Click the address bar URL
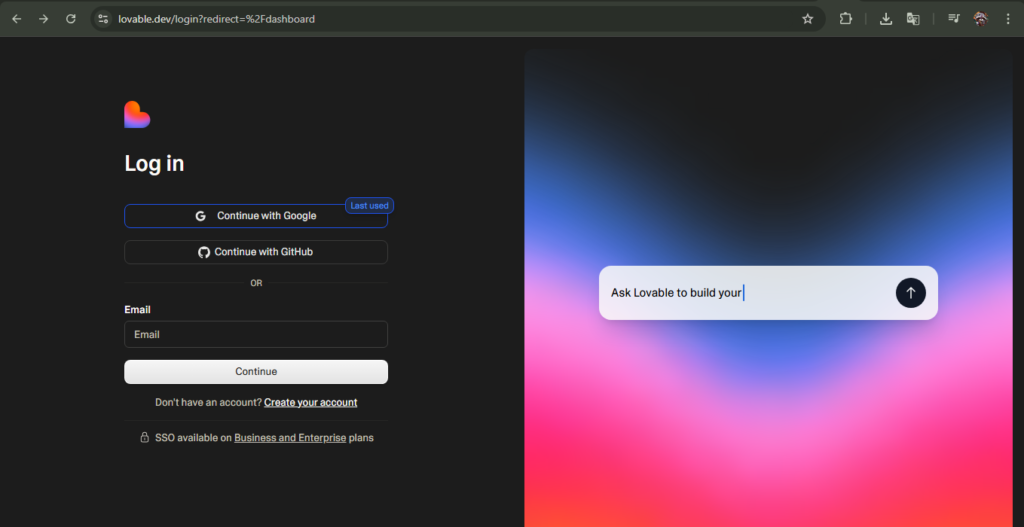The width and height of the screenshot is (1024, 527). [x=216, y=19]
